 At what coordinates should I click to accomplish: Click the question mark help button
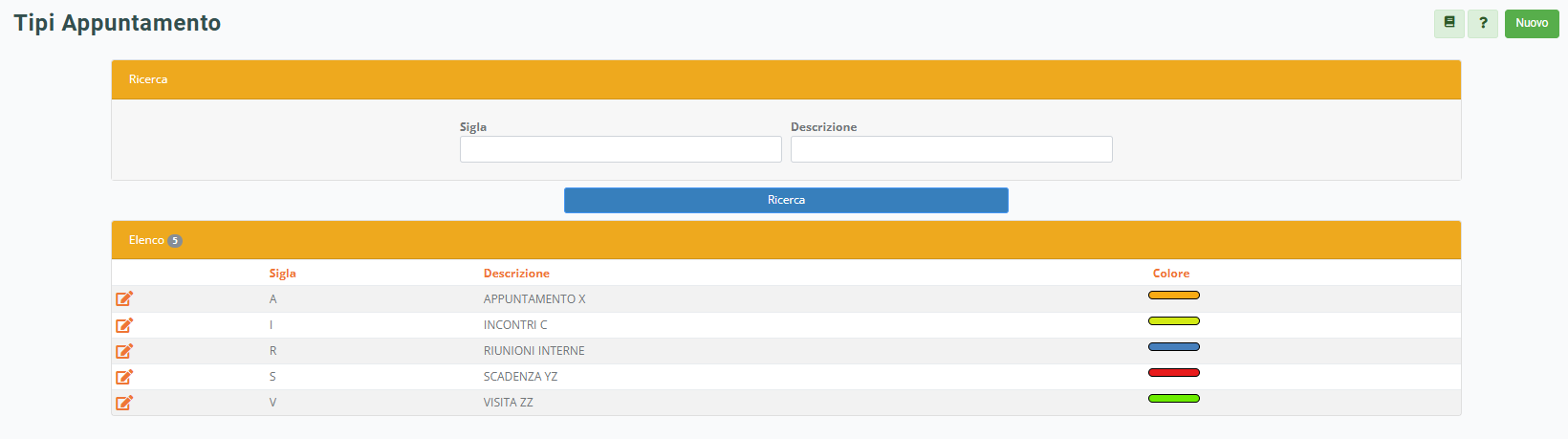1482,23
